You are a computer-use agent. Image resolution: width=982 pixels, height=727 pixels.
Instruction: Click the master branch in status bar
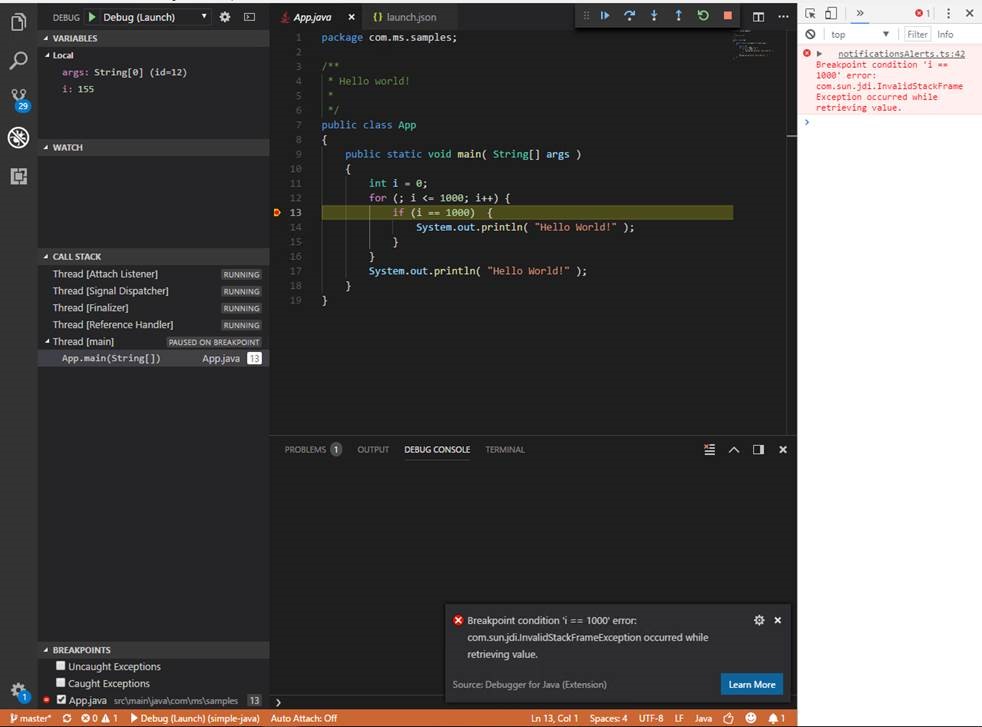(x=30, y=718)
